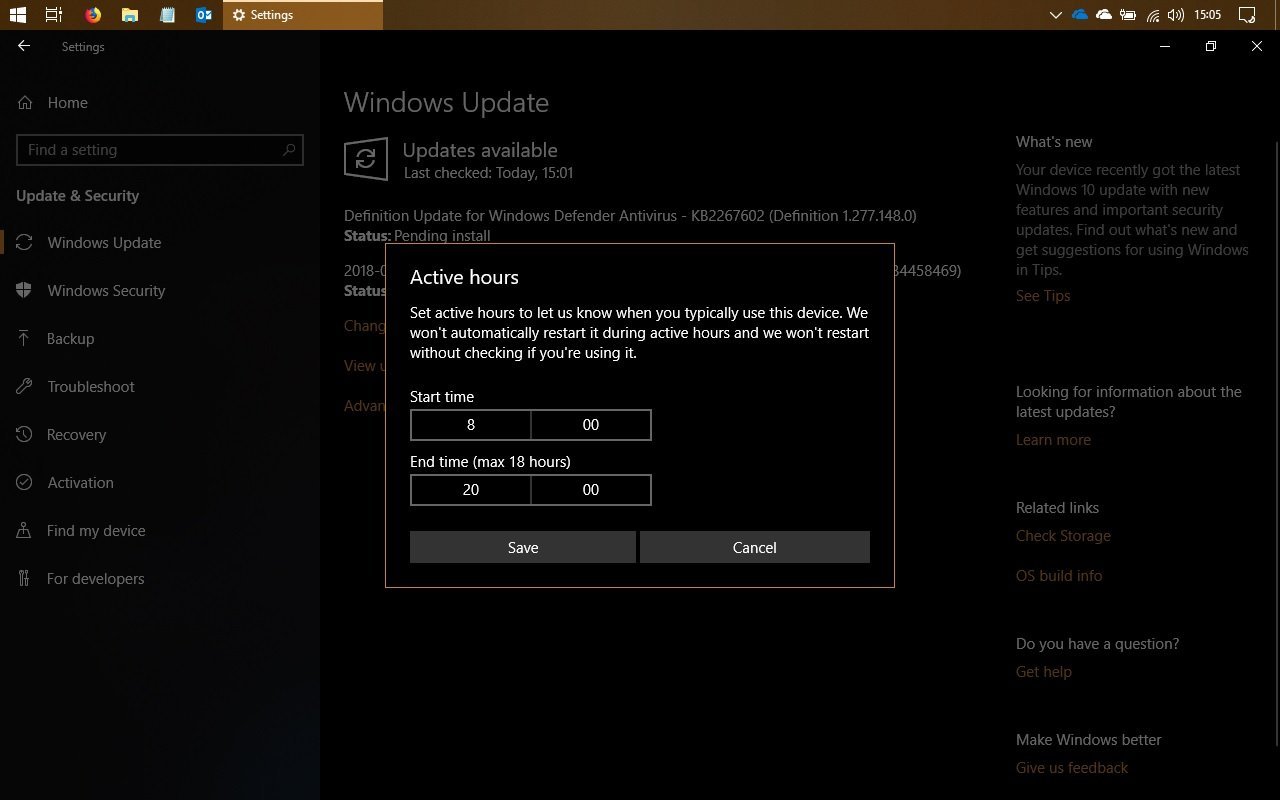The height and width of the screenshot is (800, 1280).
Task: Click the Troubleshoot wrench icon
Action: pos(25,387)
